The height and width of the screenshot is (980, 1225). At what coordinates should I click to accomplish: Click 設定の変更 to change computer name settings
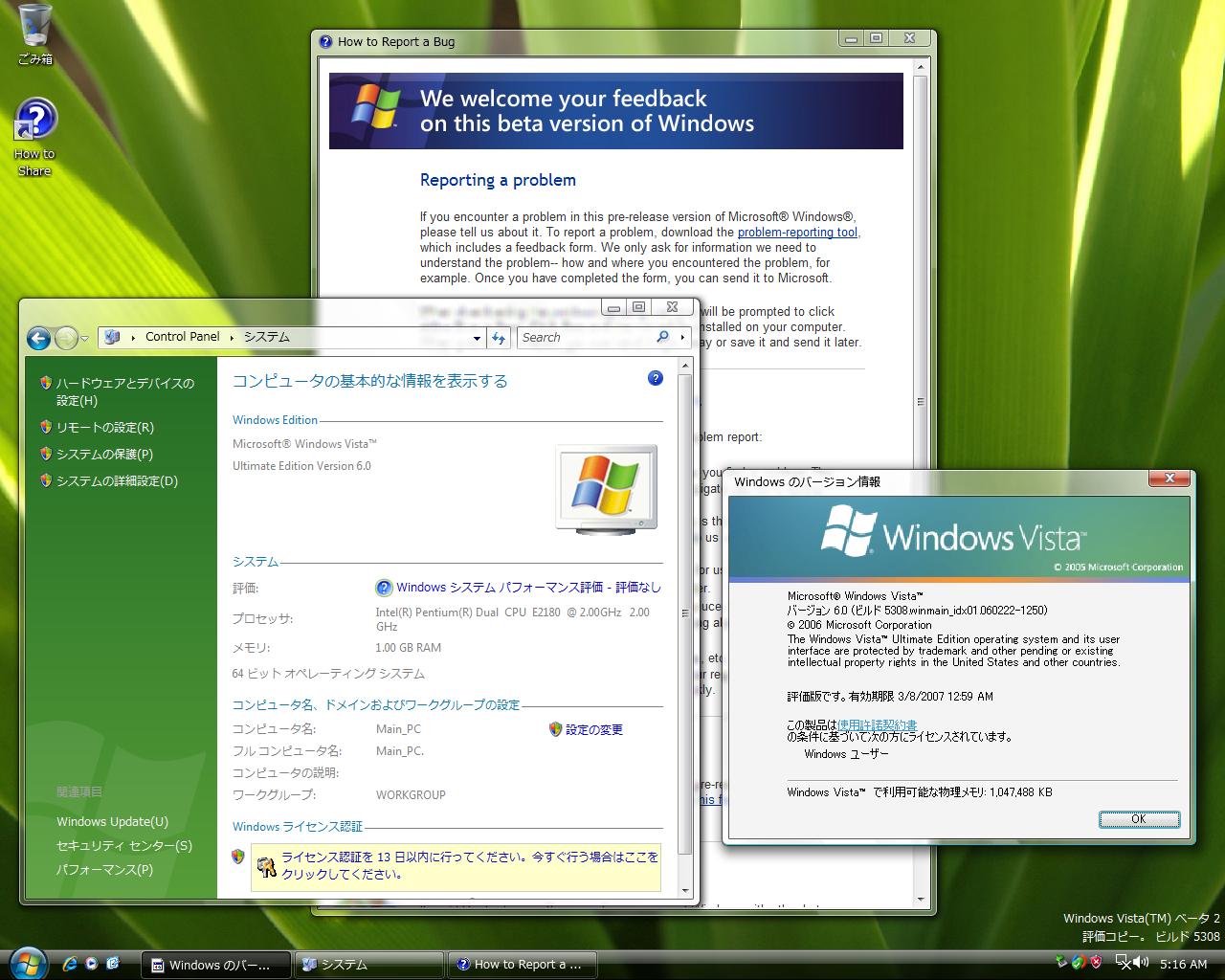[594, 730]
